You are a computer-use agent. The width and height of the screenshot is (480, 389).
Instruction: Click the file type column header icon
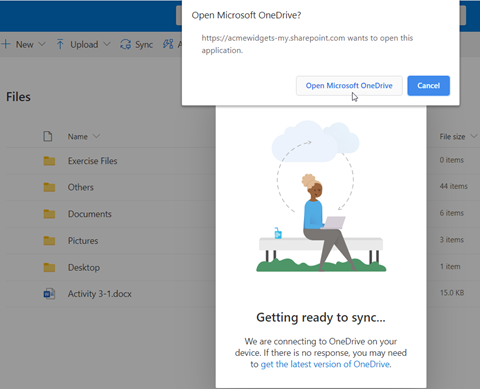pos(48,136)
